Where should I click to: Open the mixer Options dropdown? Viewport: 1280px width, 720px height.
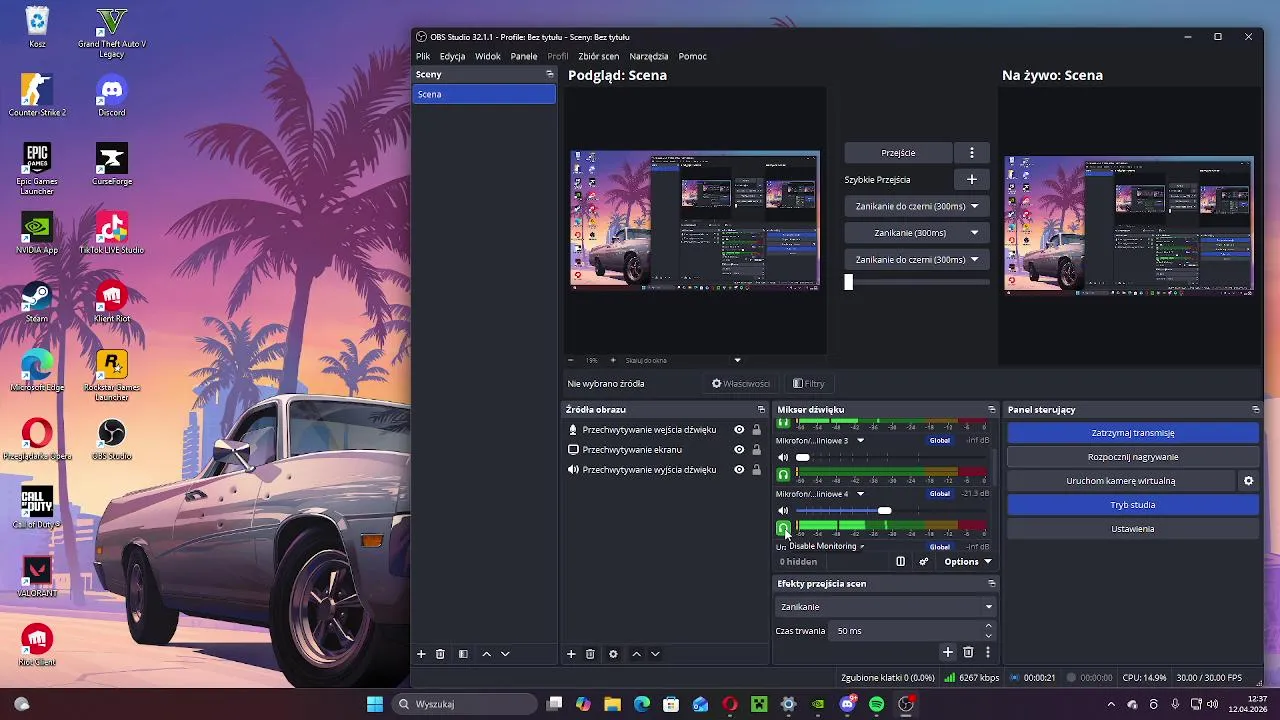(x=967, y=562)
